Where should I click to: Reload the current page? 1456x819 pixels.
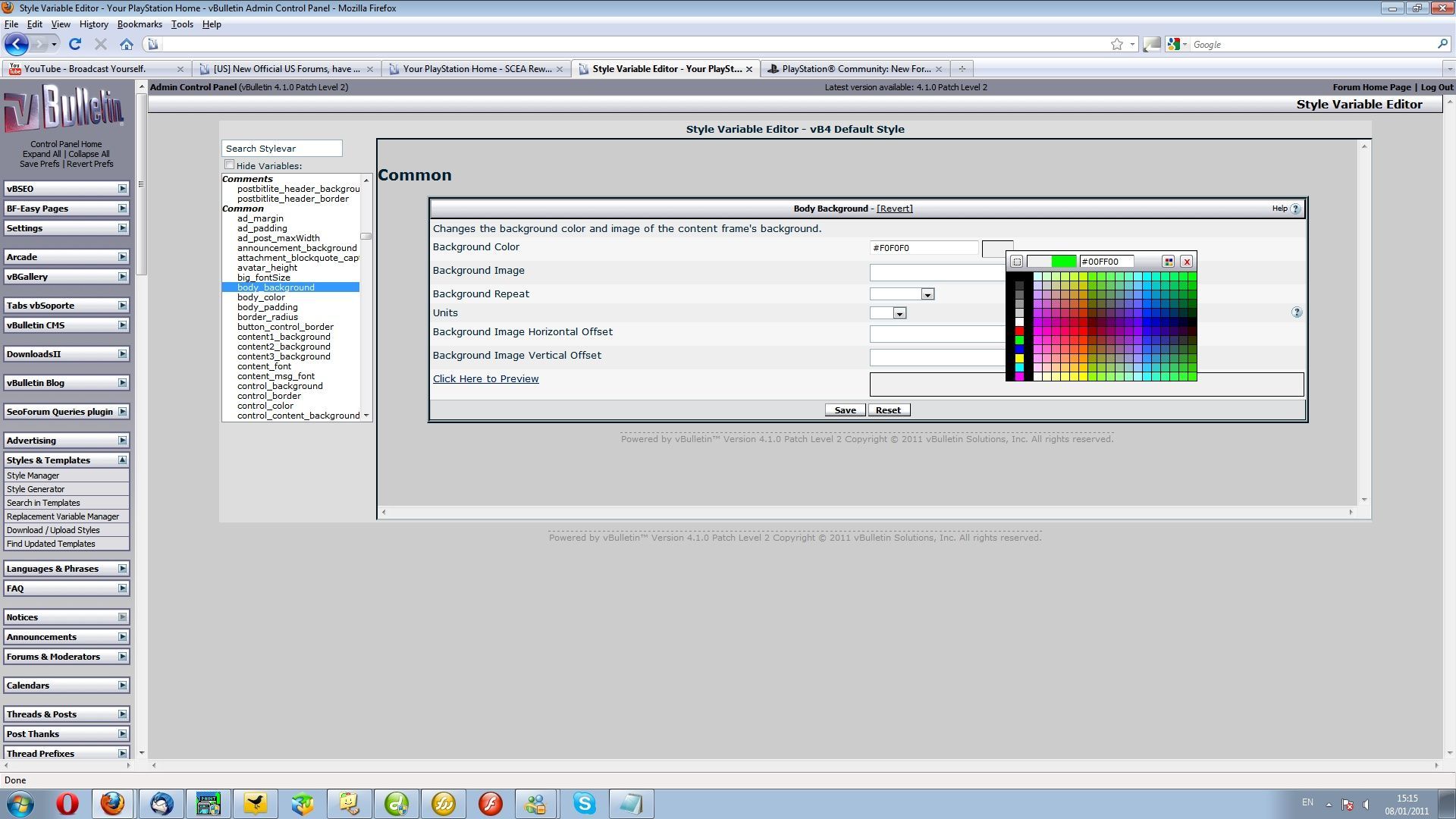74,44
